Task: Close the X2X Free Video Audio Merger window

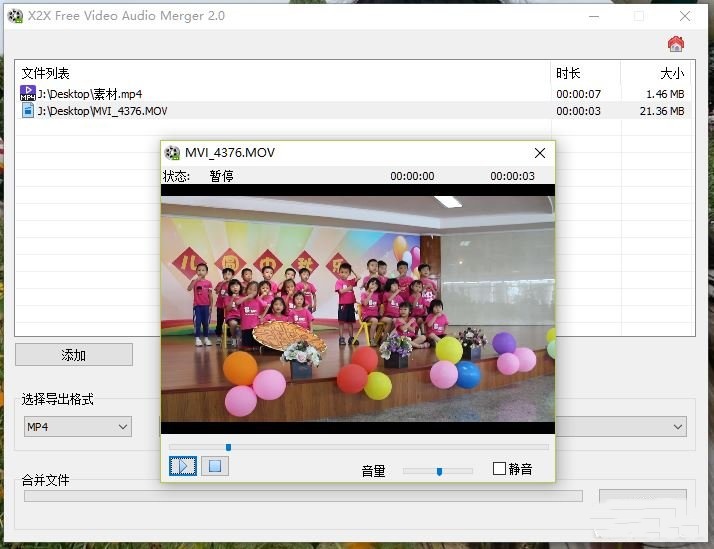Action: (684, 16)
